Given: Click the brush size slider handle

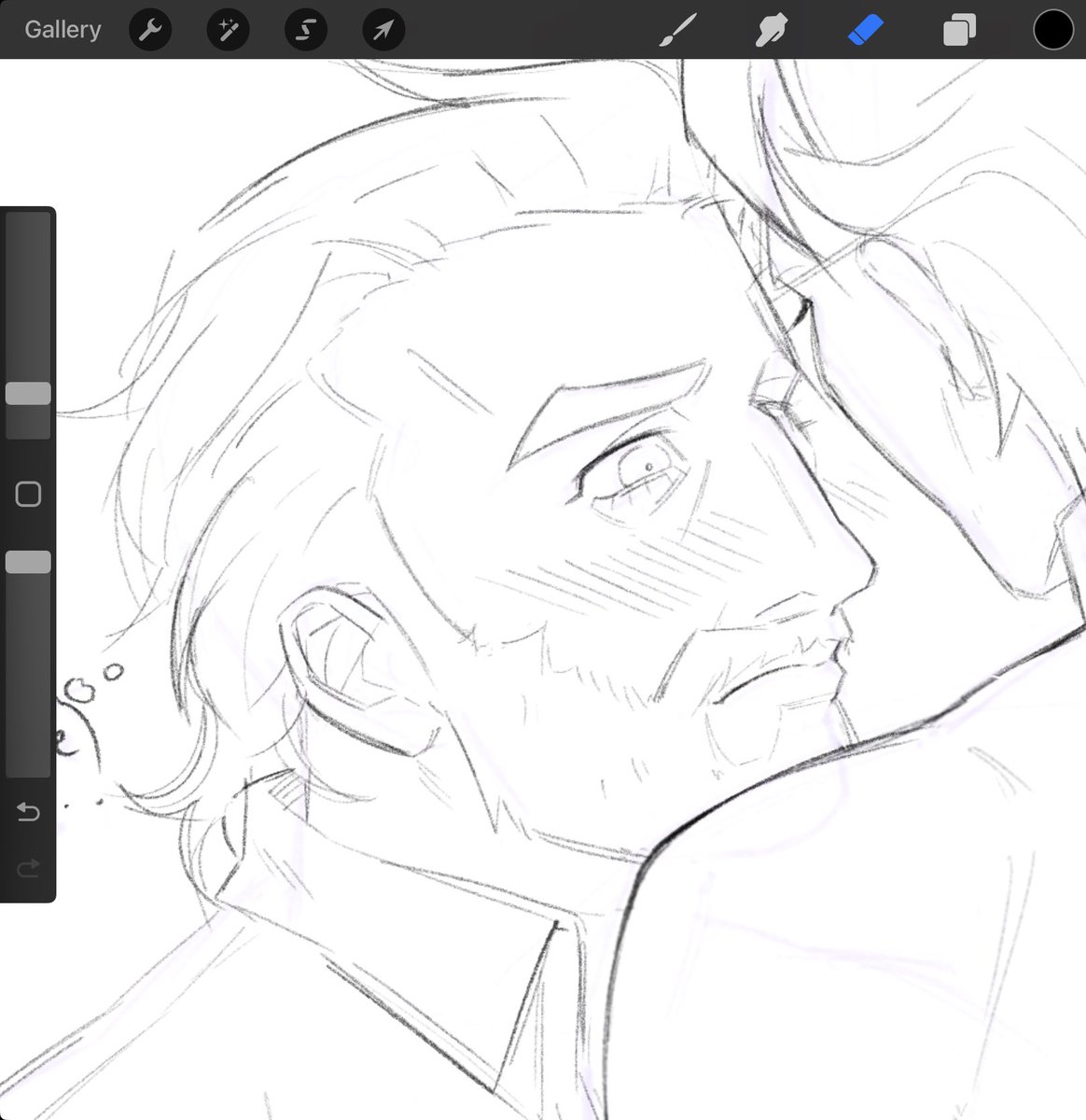Looking at the screenshot, I should coord(28,393).
